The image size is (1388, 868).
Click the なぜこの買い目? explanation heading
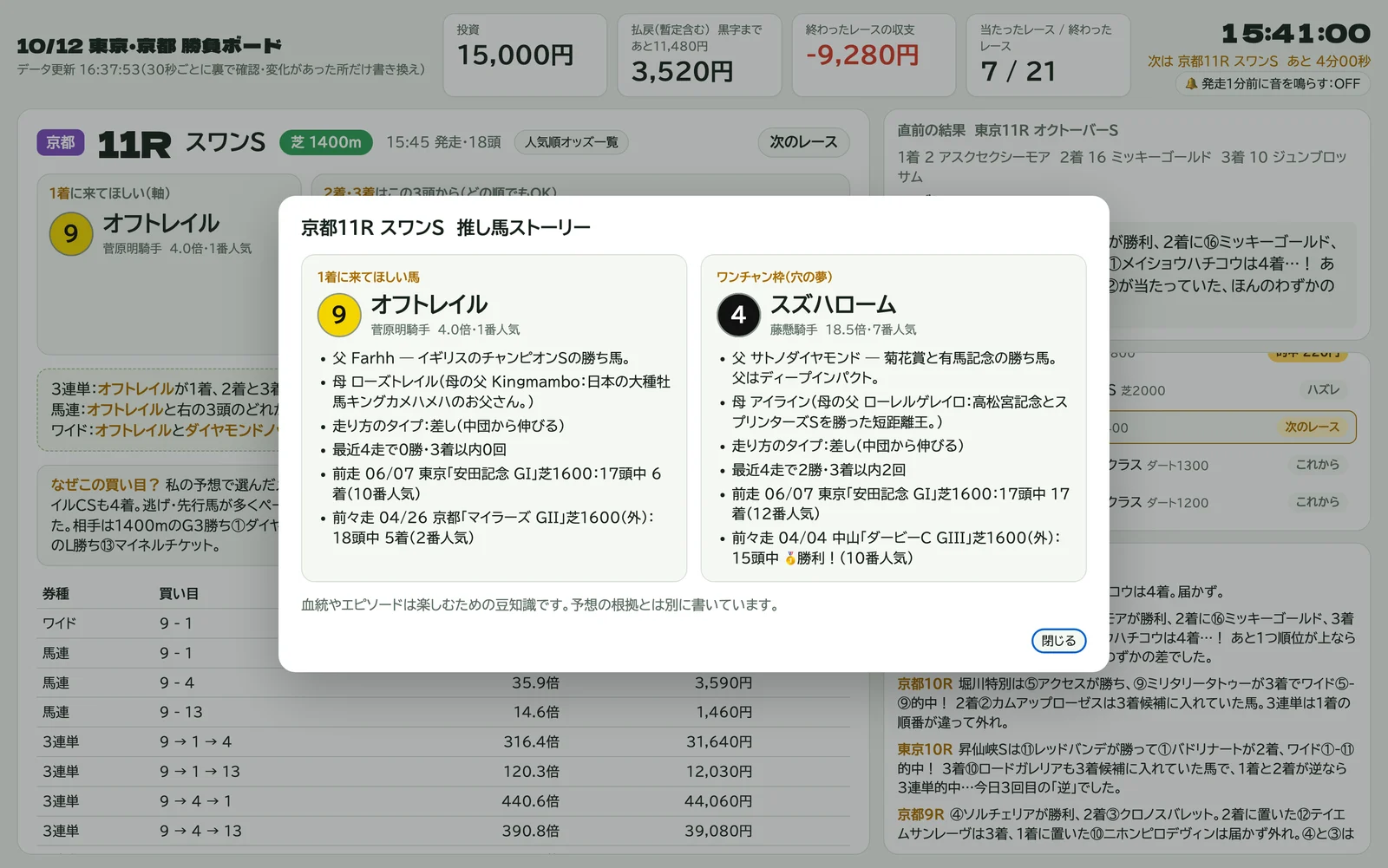click(x=105, y=485)
